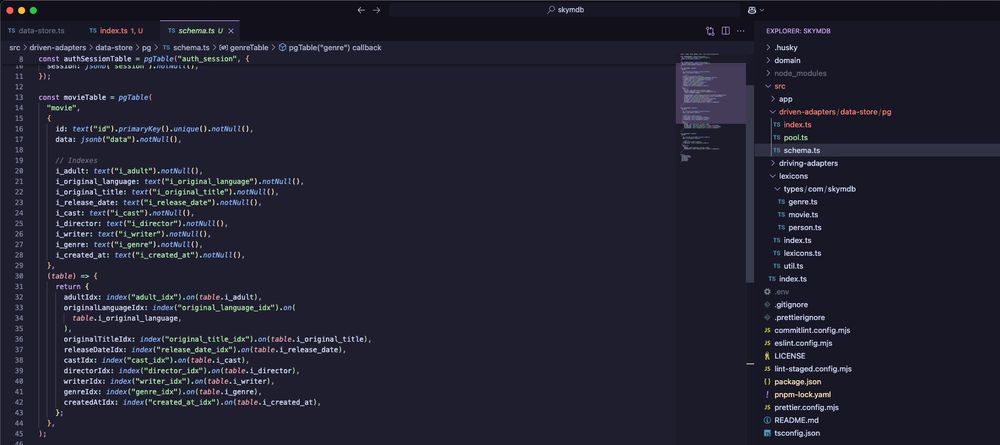Screen dimensions: 1000x445
Task: Expand the app folder
Action: click(x=785, y=99)
